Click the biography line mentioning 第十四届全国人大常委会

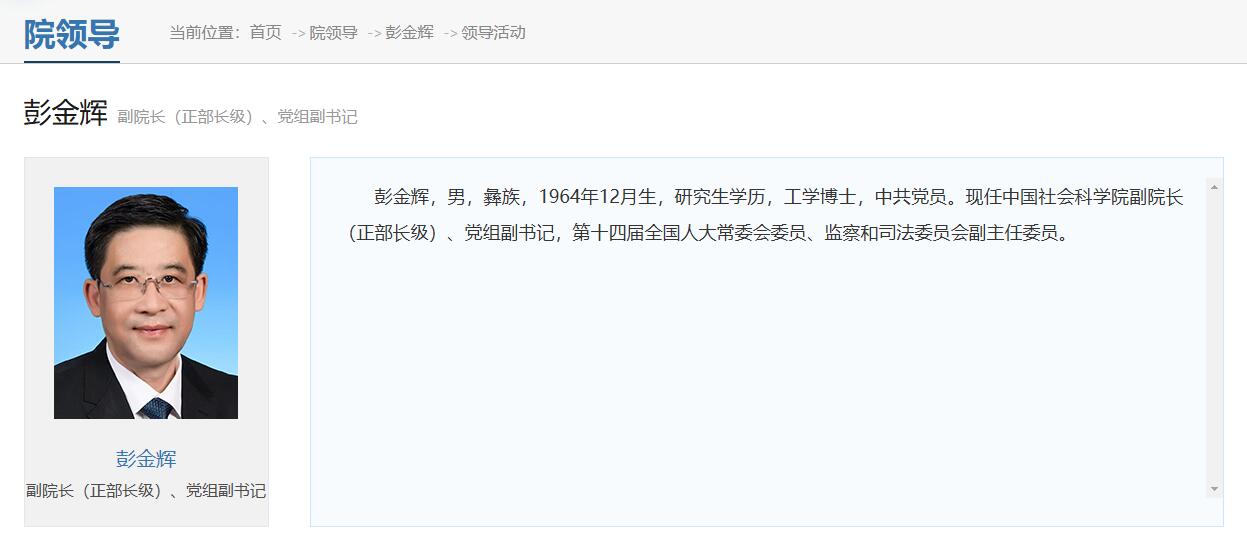click(709, 234)
